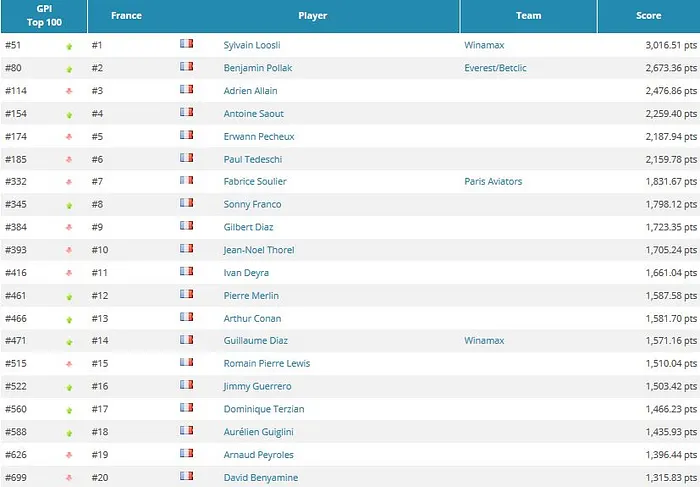Screen dimensions: 700x487
Task: Click the France column header
Action: click(126, 16)
